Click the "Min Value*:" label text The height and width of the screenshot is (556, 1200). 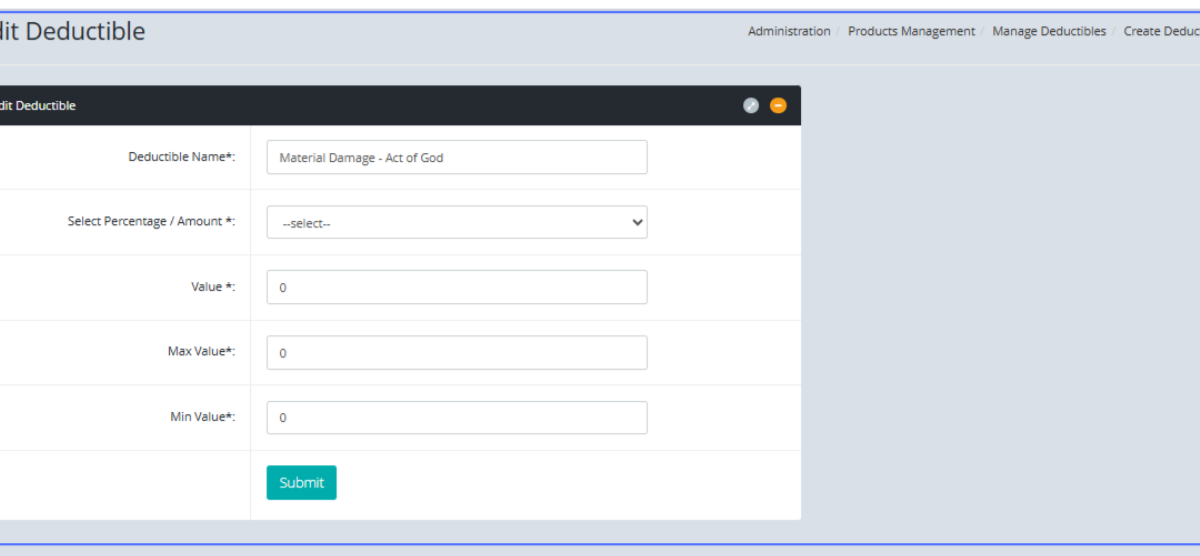pyautogui.click(x=203, y=417)
